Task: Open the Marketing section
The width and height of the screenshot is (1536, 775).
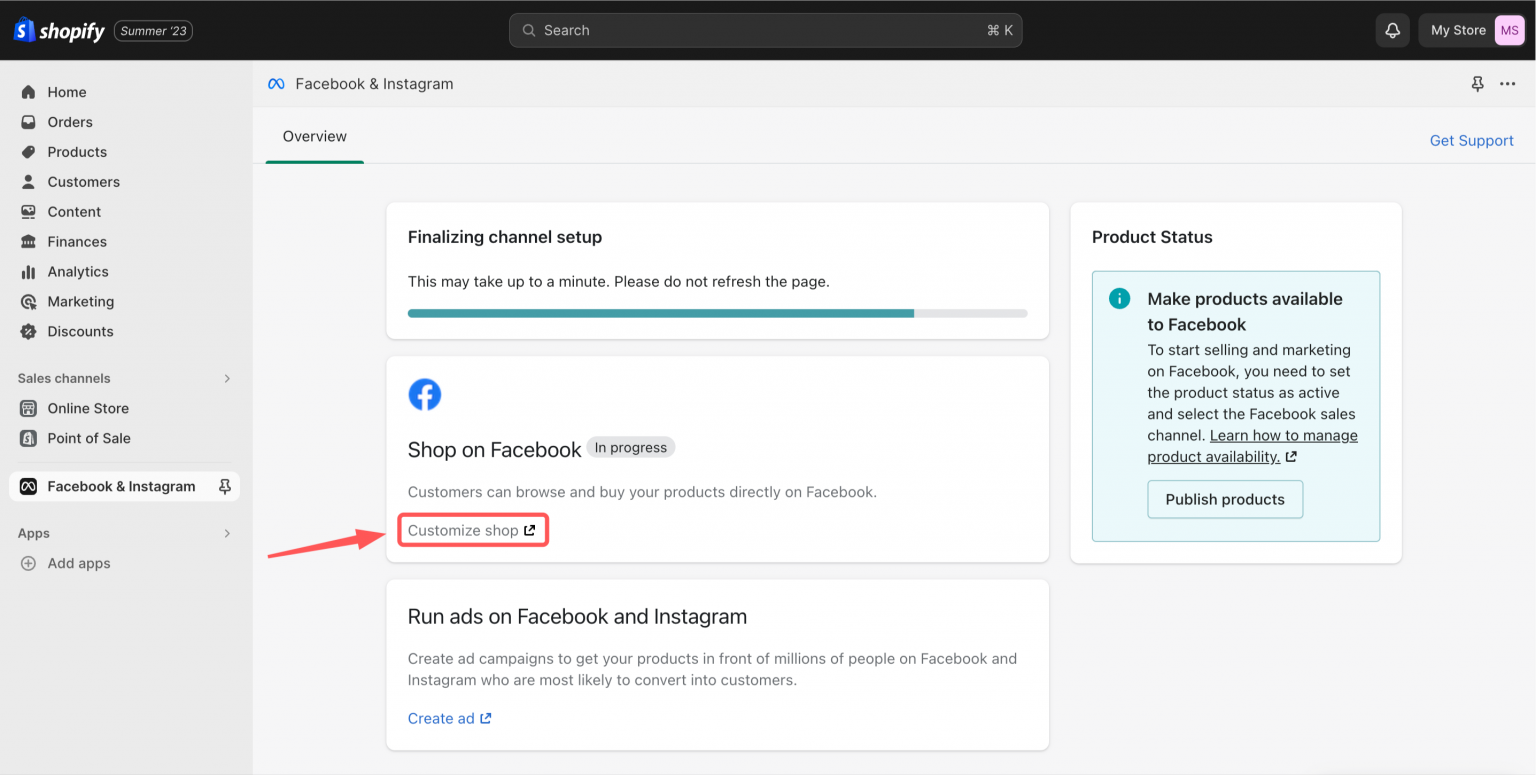Action: tap(80, 301)
